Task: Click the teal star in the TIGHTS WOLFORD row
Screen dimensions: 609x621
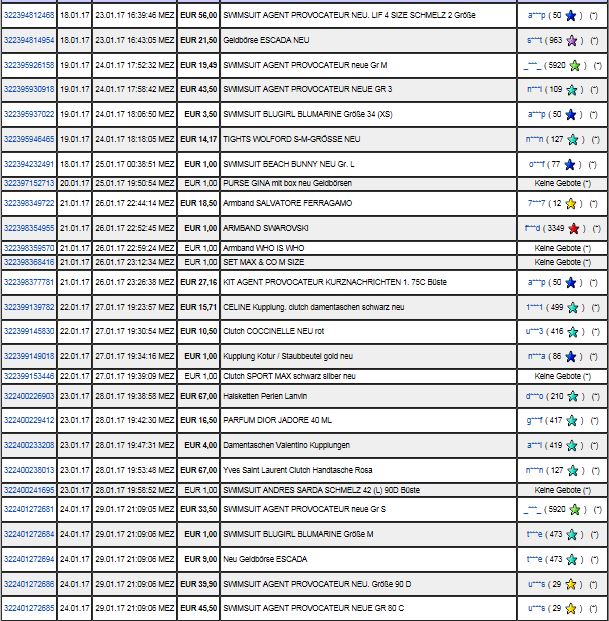Action: click(x=573, y=139)
